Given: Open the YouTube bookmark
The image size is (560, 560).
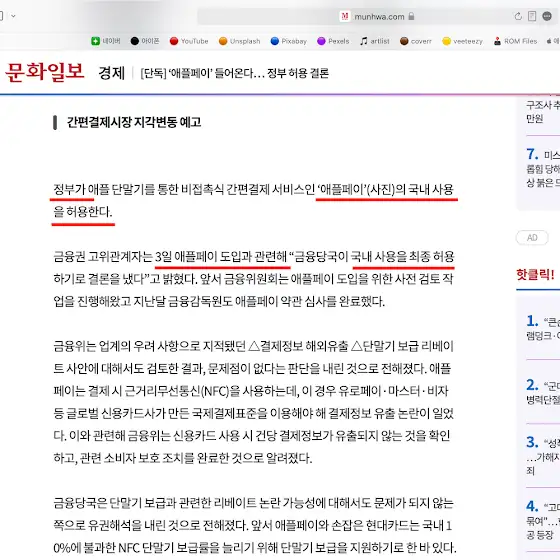Looking at the screenshot, I should 189,41.
